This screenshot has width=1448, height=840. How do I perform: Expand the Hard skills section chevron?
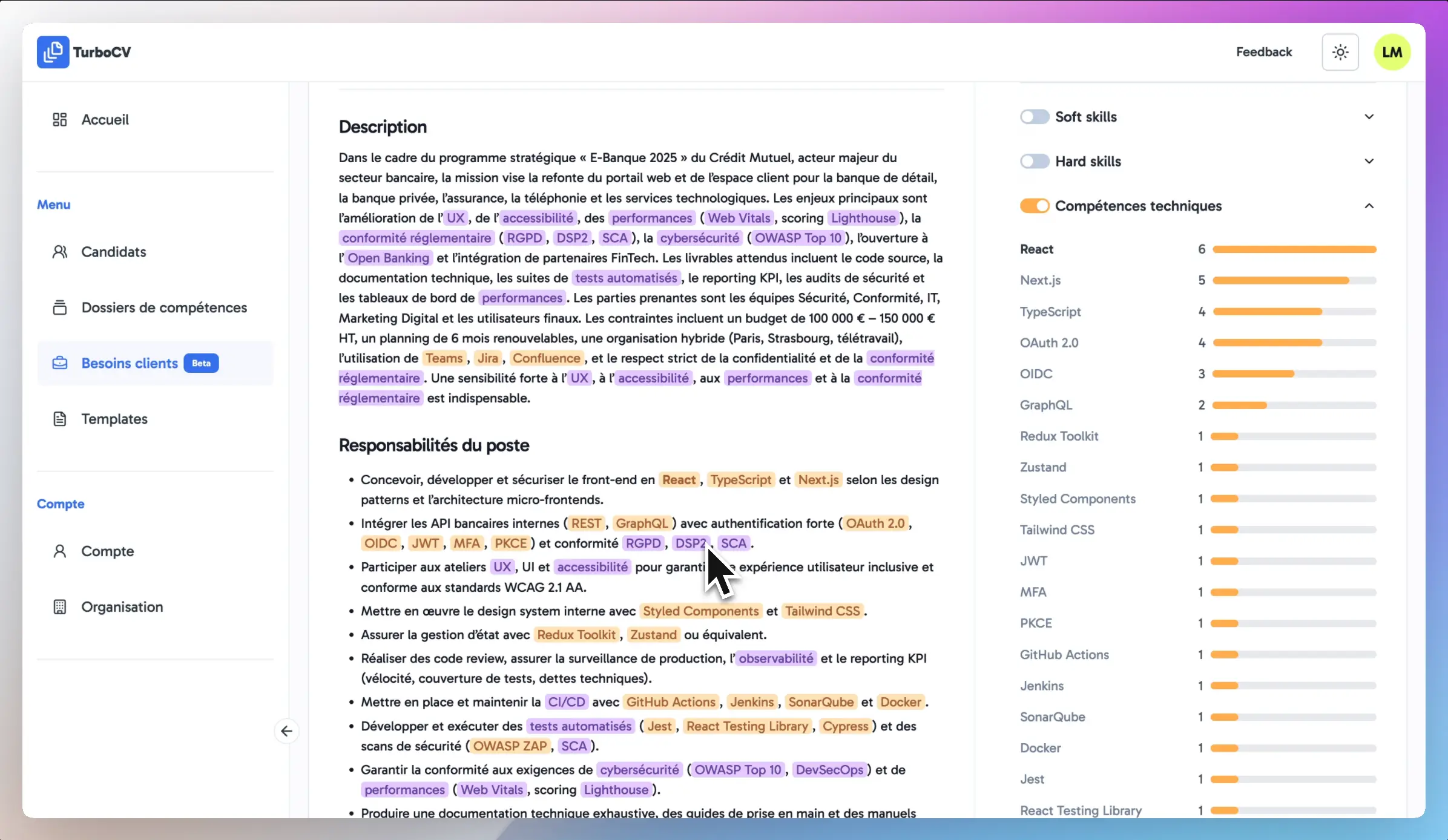(x=1369, y=162)
